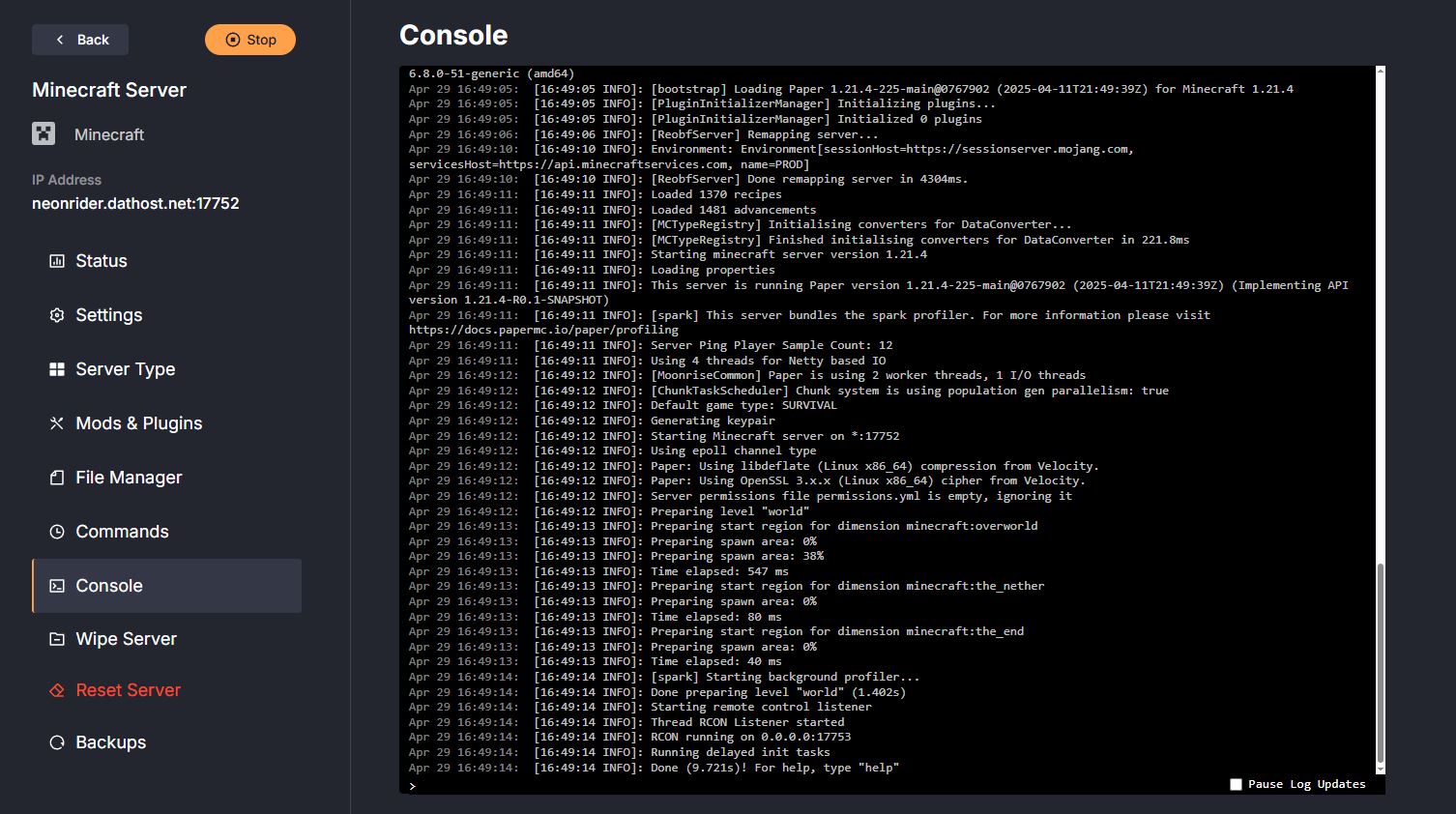Click the Back button

click(80, 40)
